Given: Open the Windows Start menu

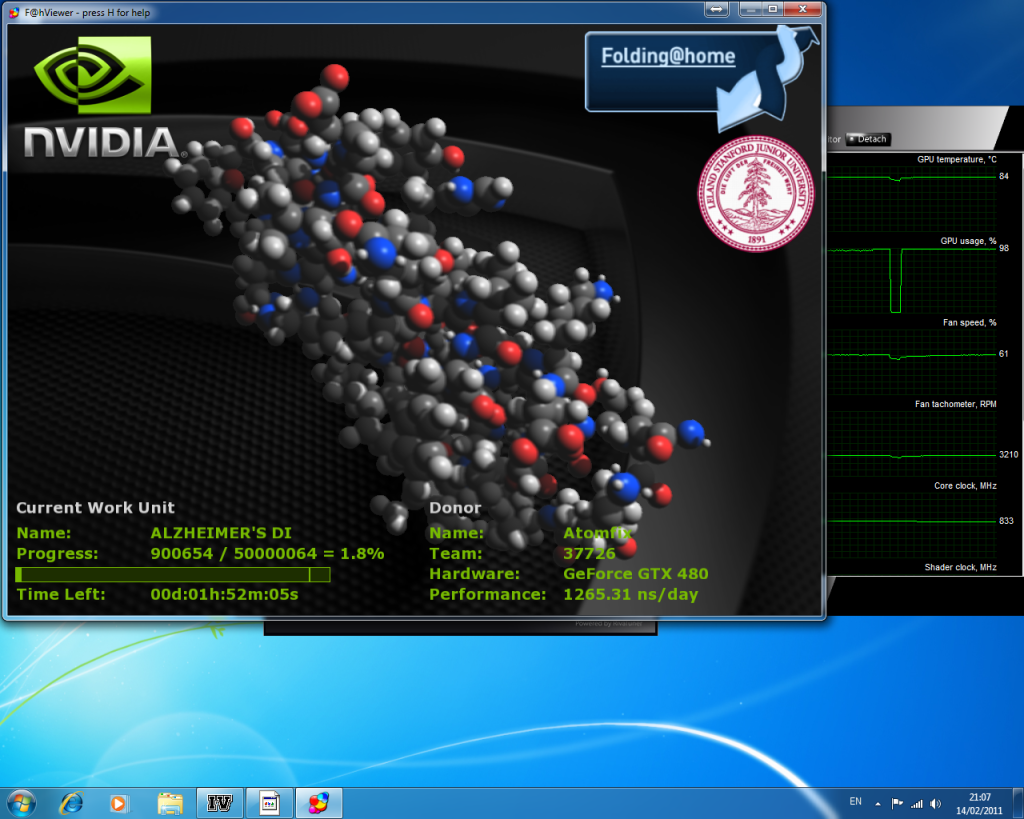Looking at the screenshot, I should pos(21,803).
